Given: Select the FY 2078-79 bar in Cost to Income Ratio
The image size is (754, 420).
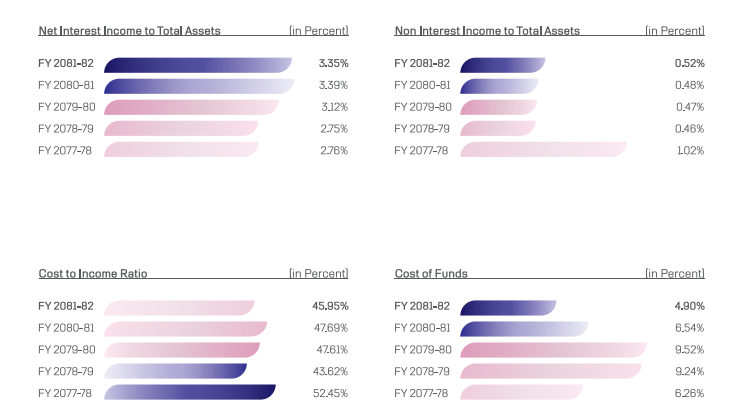Looking at the screenshot, I should pos(175,371).
